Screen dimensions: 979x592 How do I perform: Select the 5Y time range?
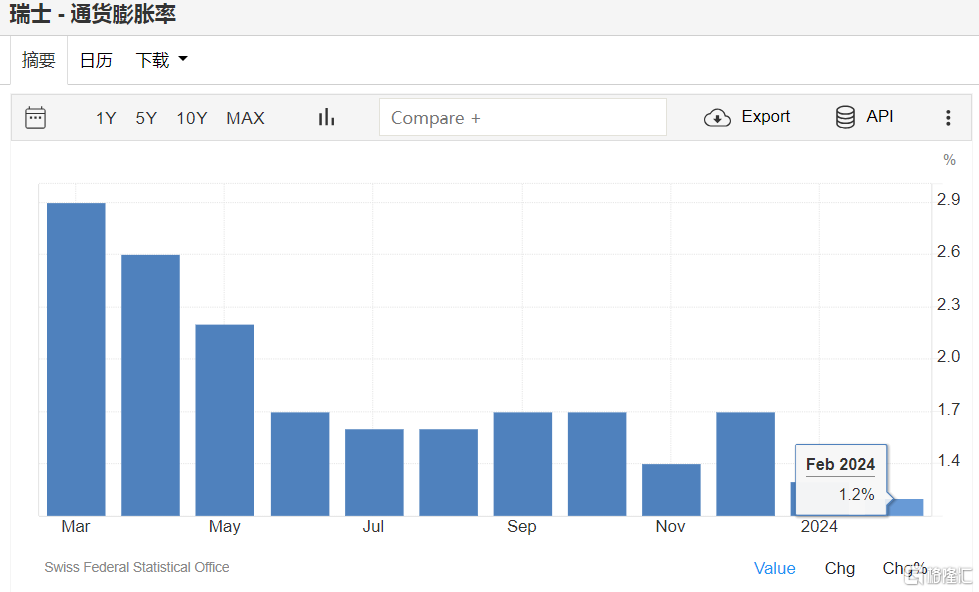(x=146, y=118)
